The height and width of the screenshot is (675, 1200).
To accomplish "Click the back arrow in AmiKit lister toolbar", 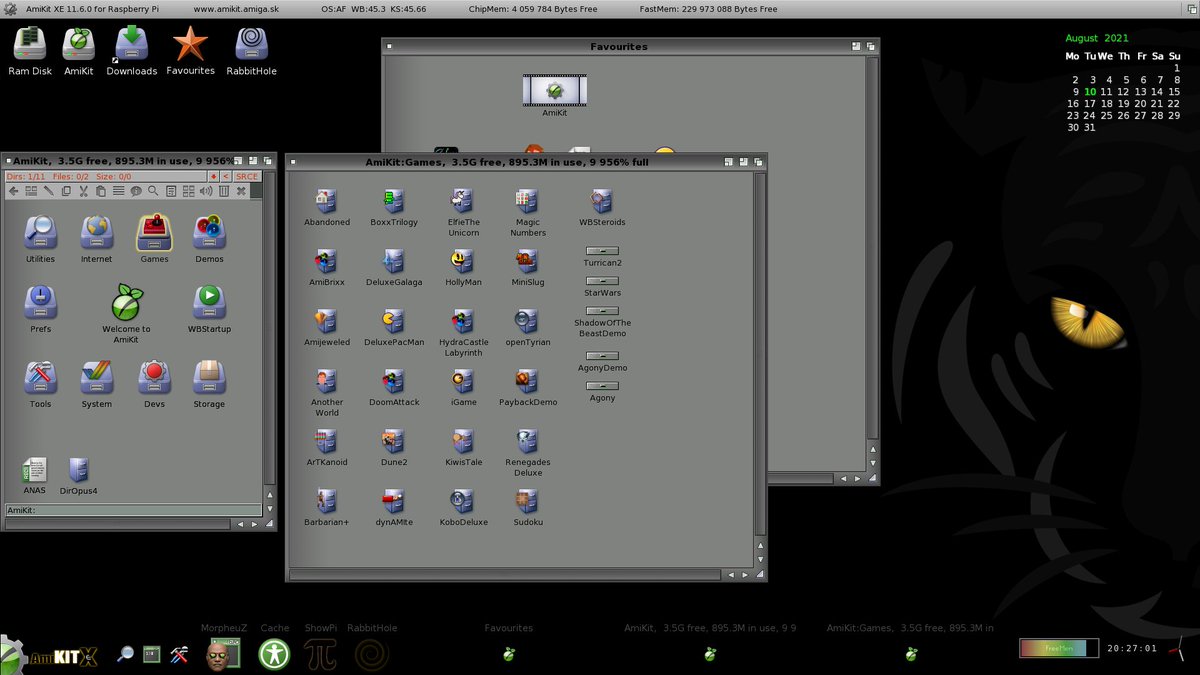I will point(14,191).
